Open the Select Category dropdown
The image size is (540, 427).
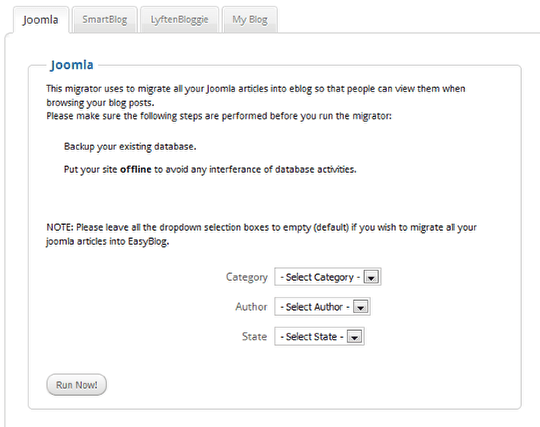328,277
